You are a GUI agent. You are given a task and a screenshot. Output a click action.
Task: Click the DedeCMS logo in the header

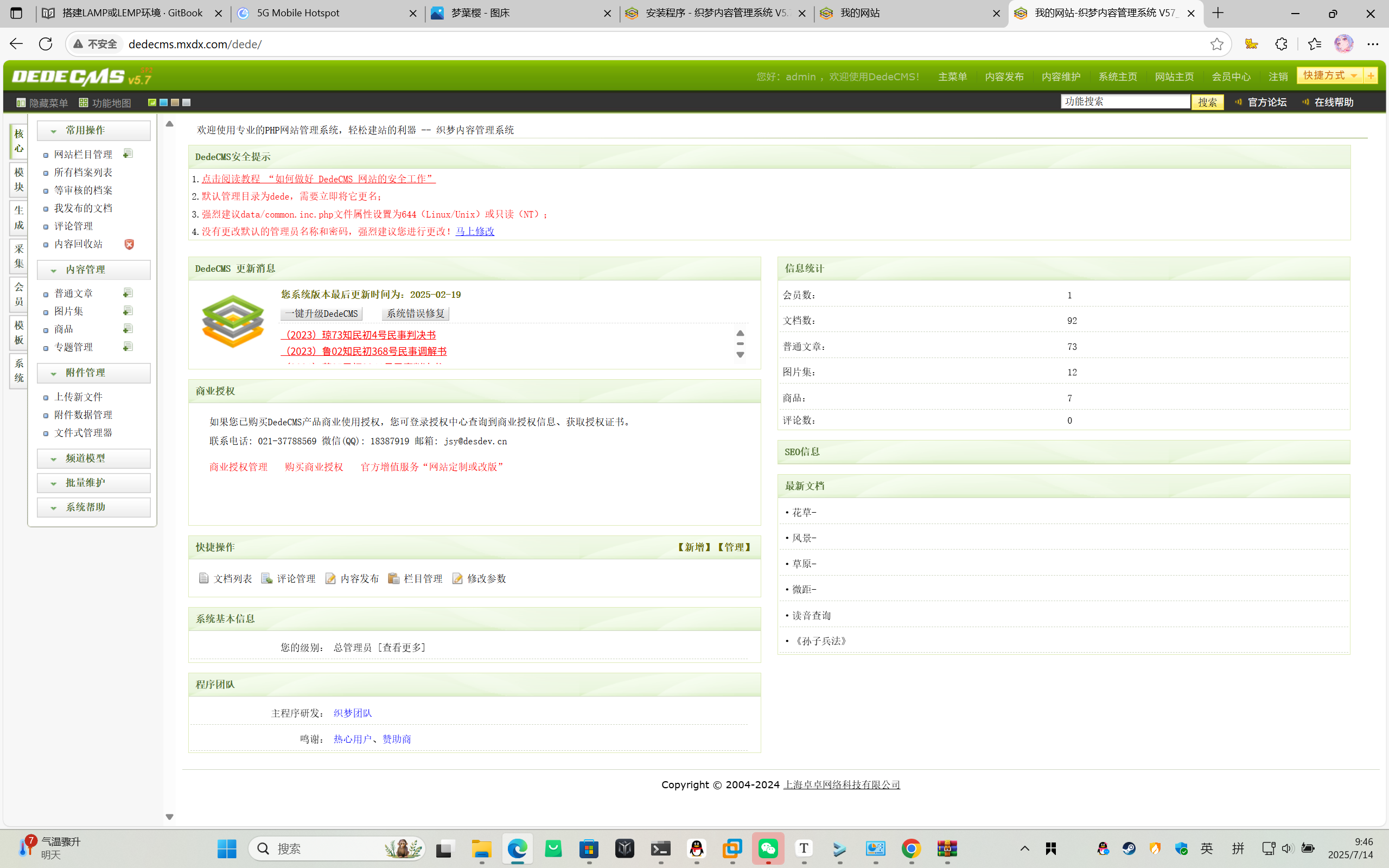[81, 76]
